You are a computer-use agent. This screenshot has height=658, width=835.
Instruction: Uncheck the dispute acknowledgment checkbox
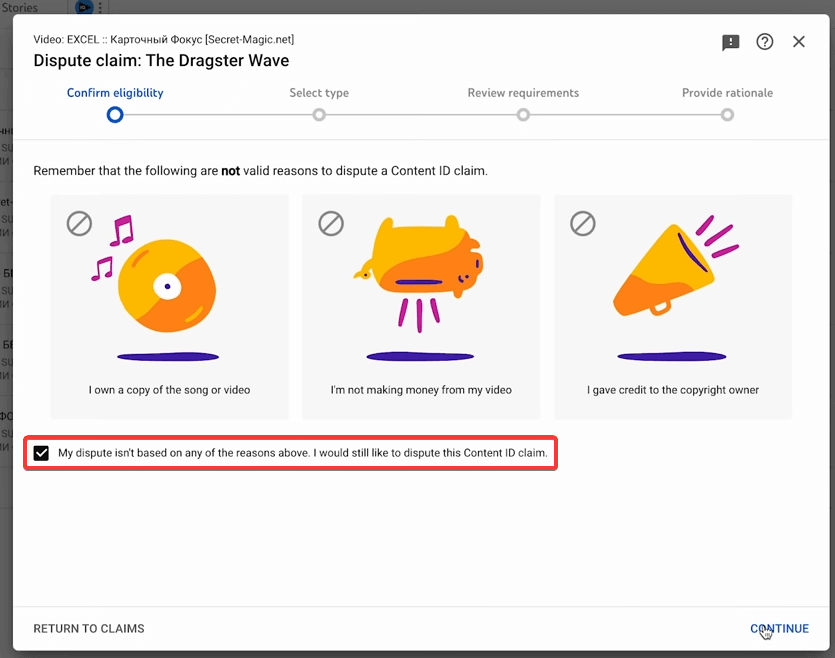click(x=41, y=453)
